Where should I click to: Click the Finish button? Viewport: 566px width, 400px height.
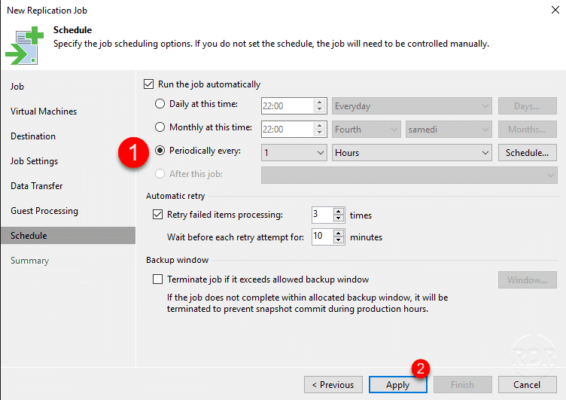coord(462,384)
